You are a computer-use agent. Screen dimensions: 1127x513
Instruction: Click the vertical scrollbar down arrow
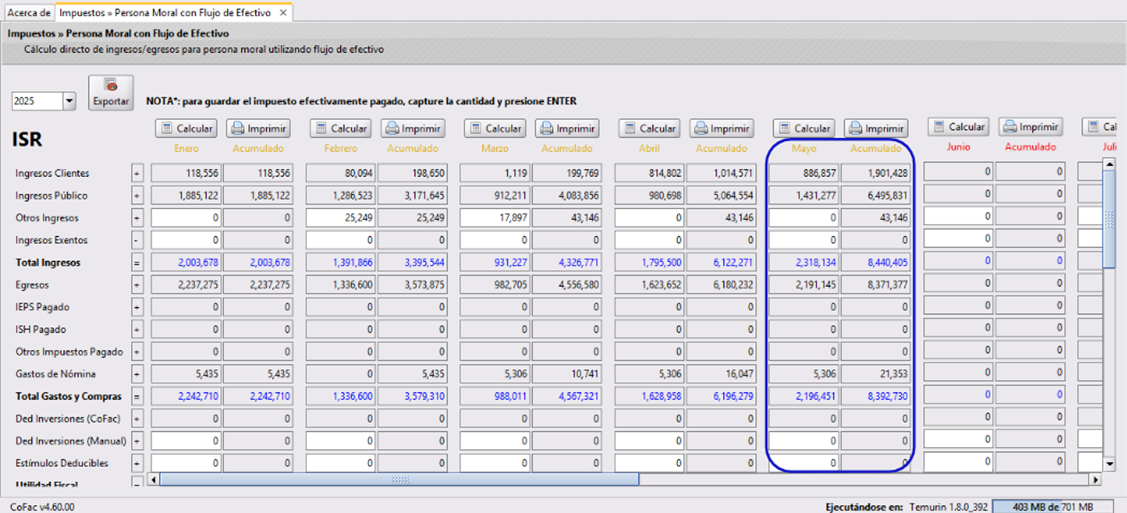pos(1108,464)
